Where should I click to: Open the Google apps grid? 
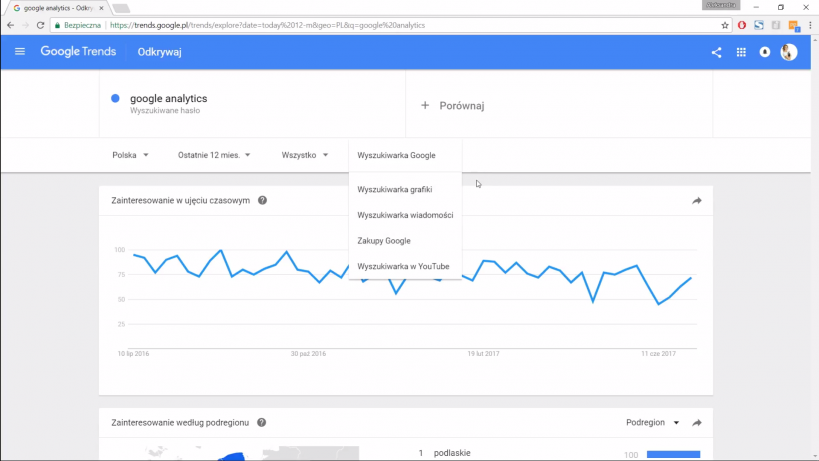click(741, 52)
